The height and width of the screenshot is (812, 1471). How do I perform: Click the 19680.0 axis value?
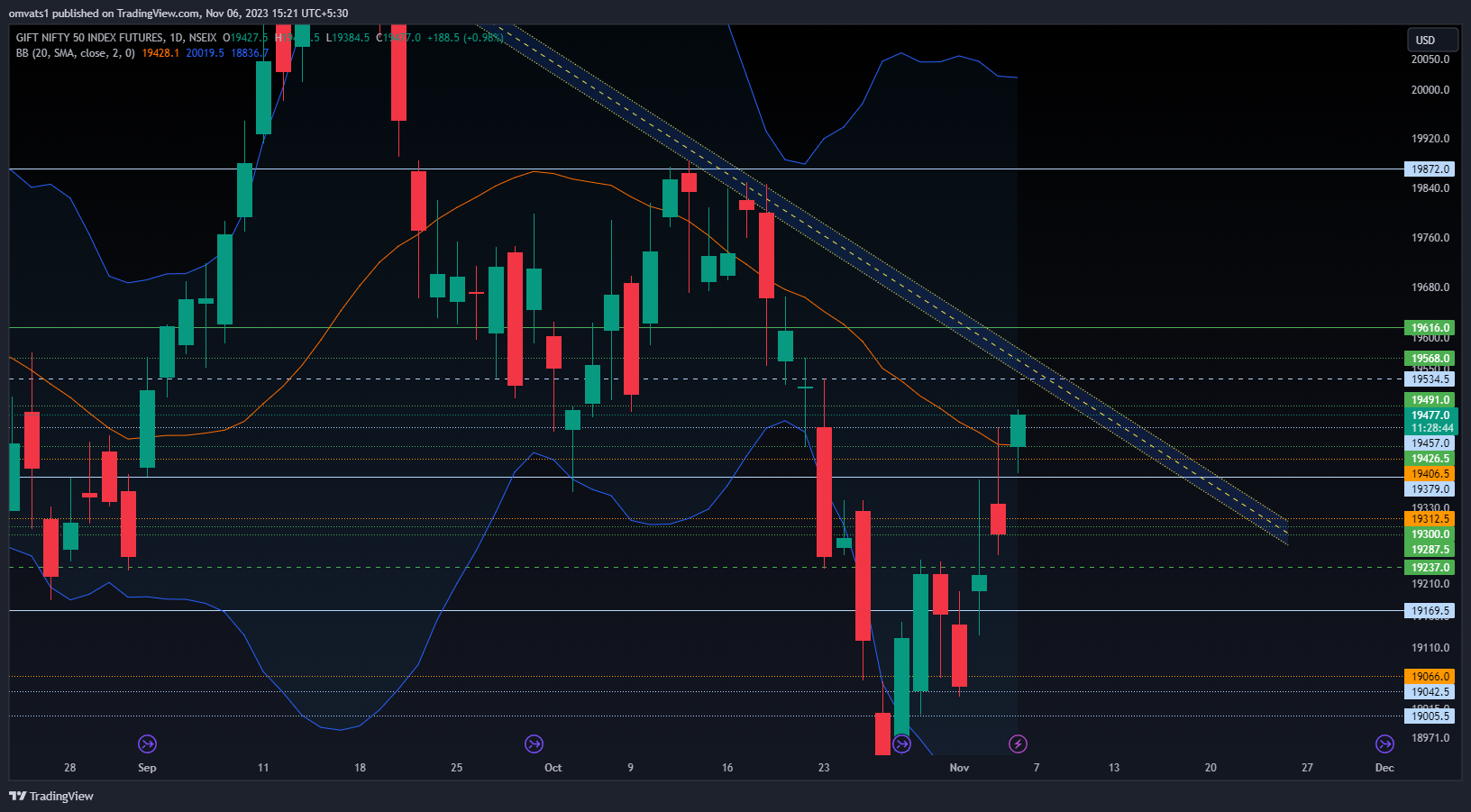1430,287
